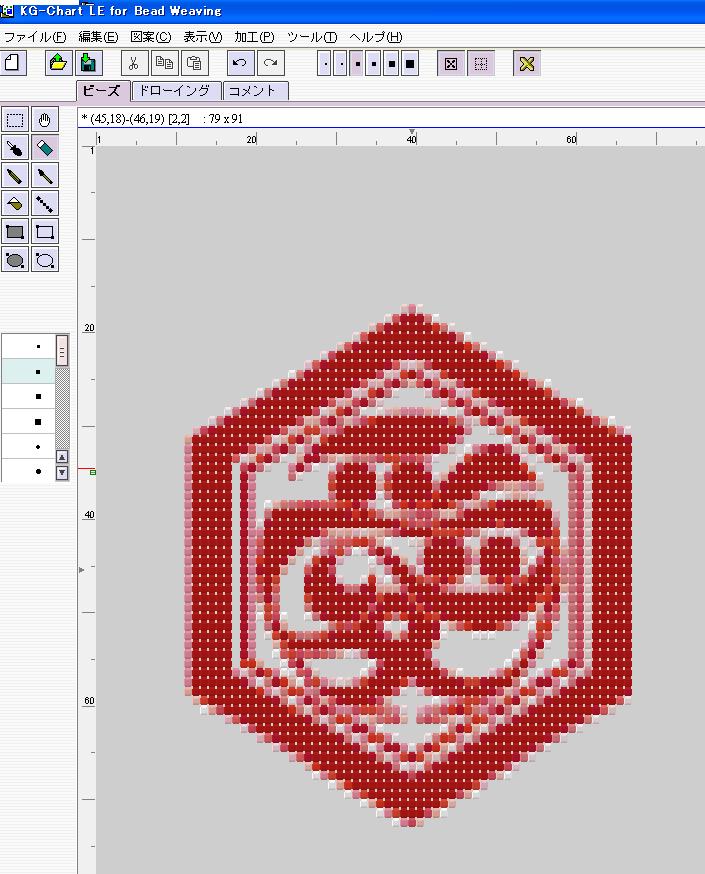Select the eraser tool
705x874 pixels.
point(45,148)
